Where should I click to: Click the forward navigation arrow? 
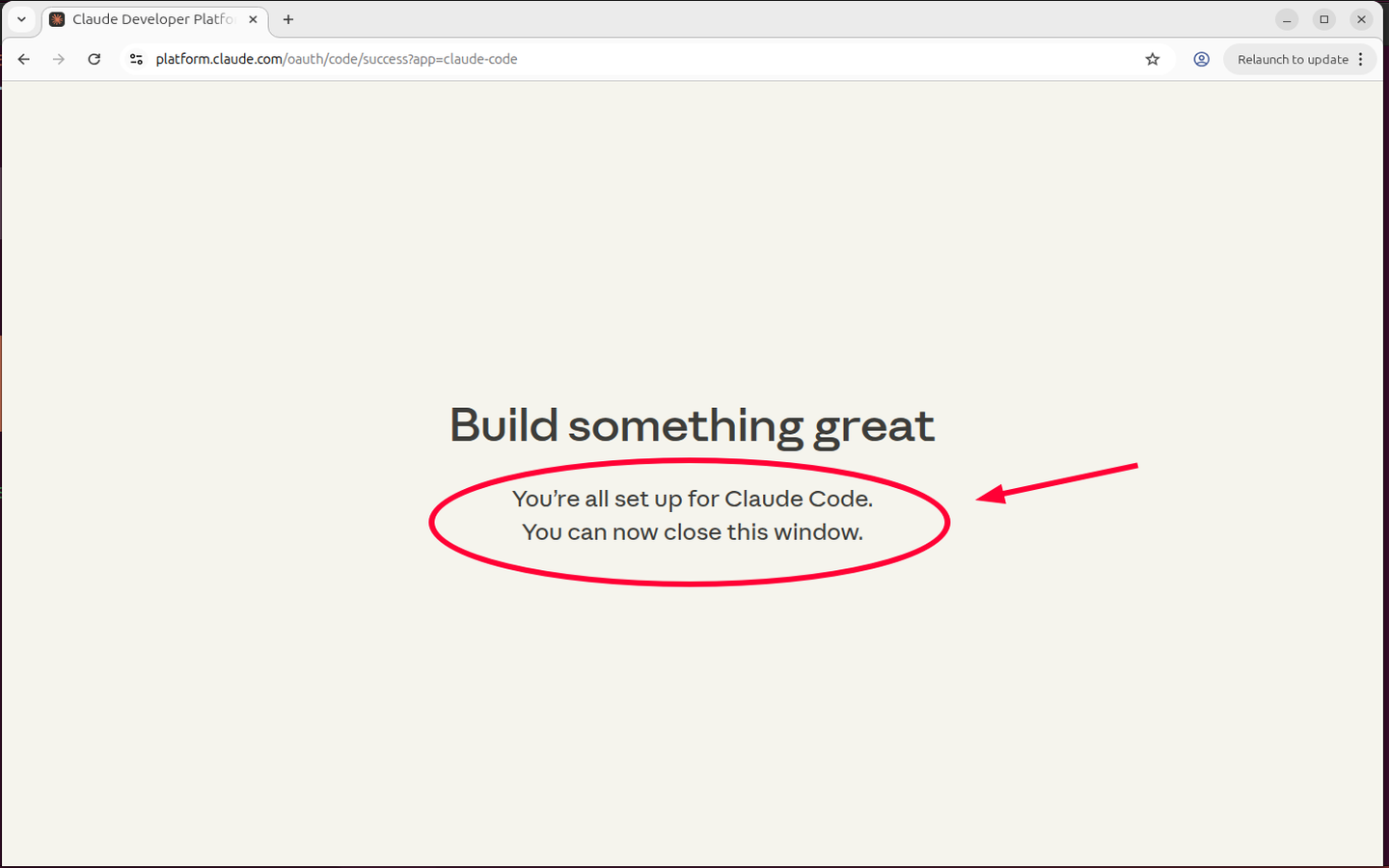(x=59, y=59)
